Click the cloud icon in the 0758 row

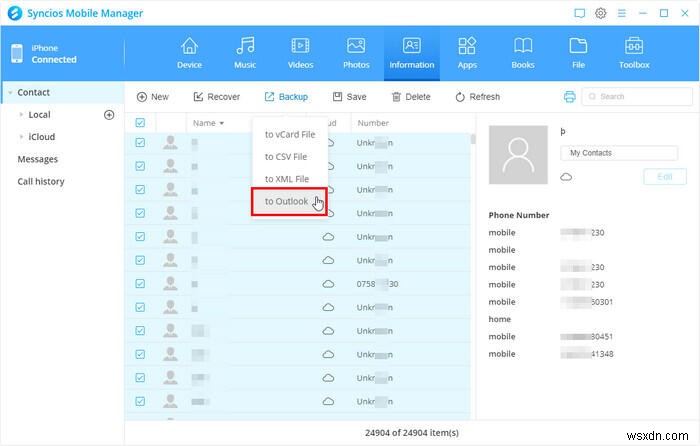click(328, 284)
